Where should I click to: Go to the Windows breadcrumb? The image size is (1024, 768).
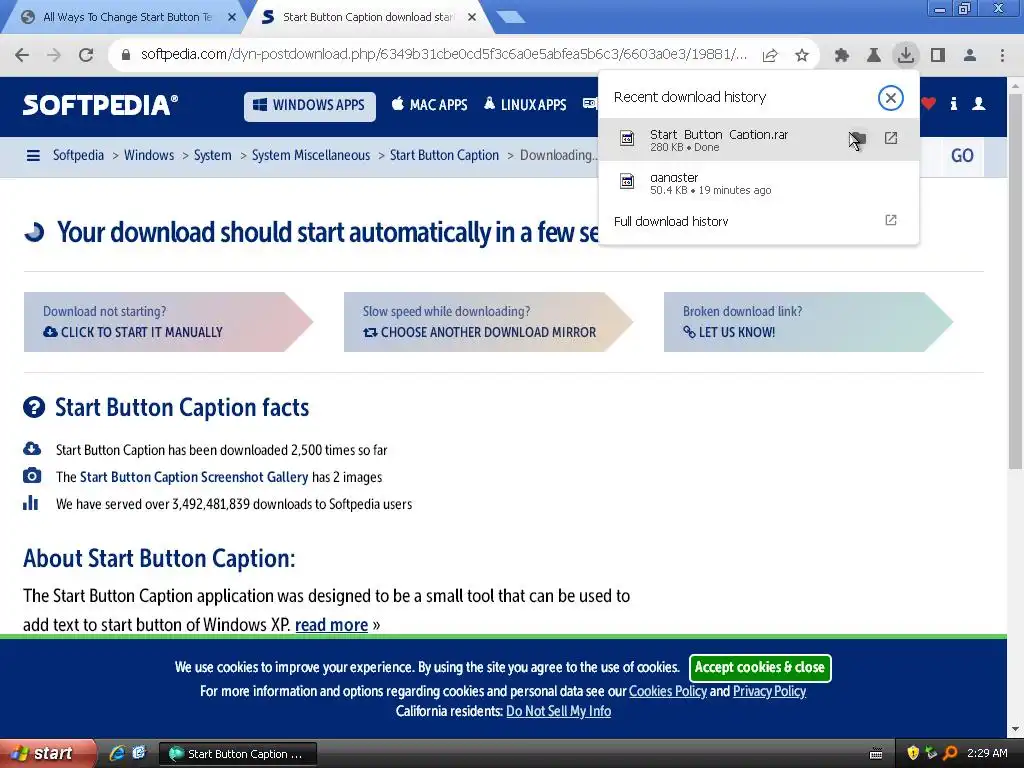pyautogui.click(x=149, y=155)
